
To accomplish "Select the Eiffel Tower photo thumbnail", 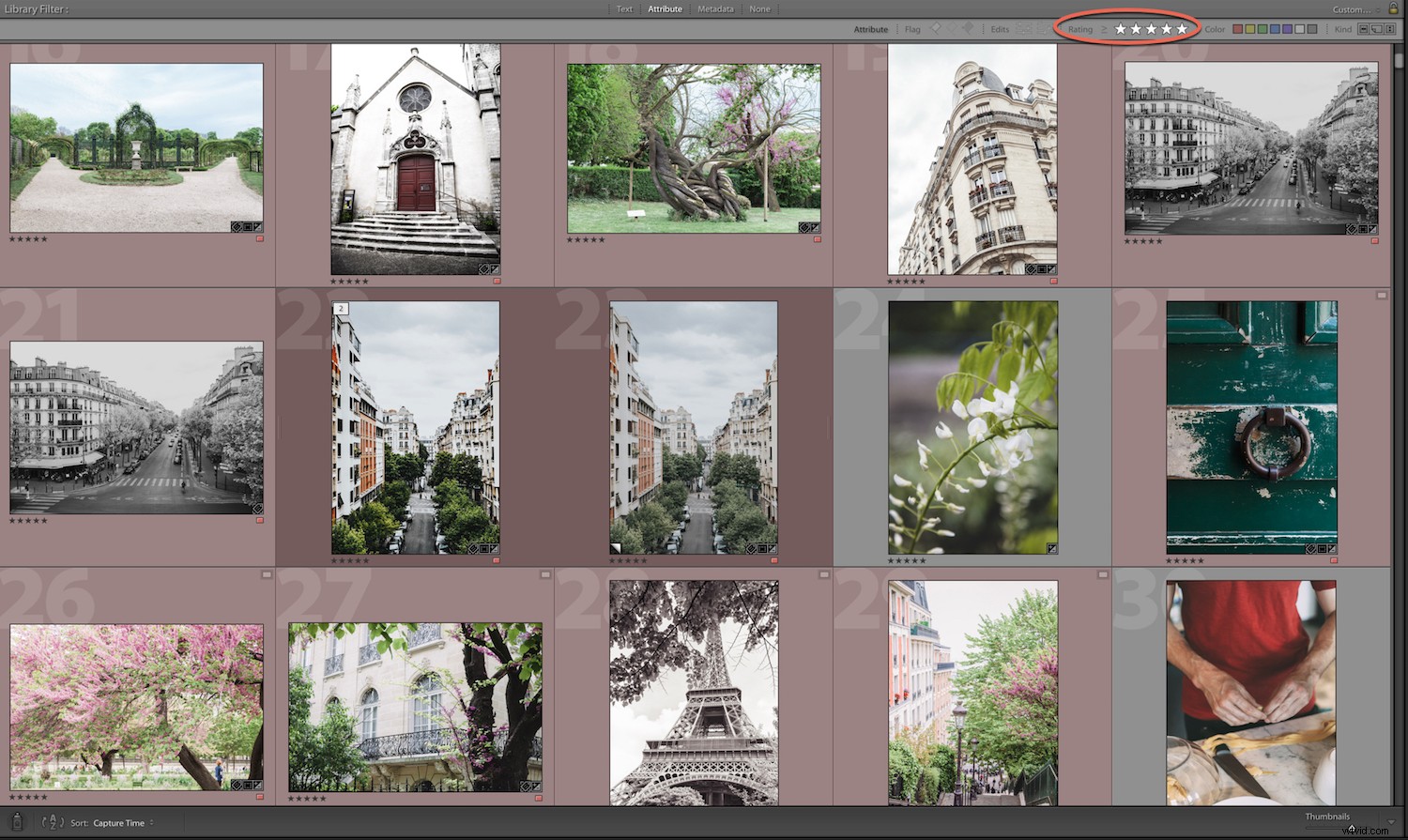I will point(694,695).
